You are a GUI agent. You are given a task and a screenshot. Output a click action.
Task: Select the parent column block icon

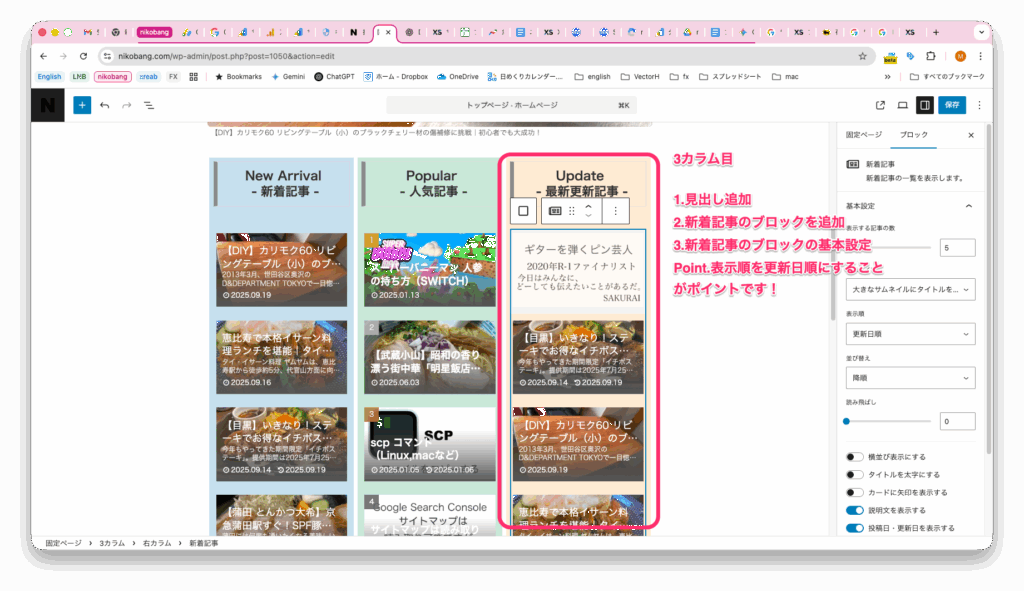click(x=523, y=211)
